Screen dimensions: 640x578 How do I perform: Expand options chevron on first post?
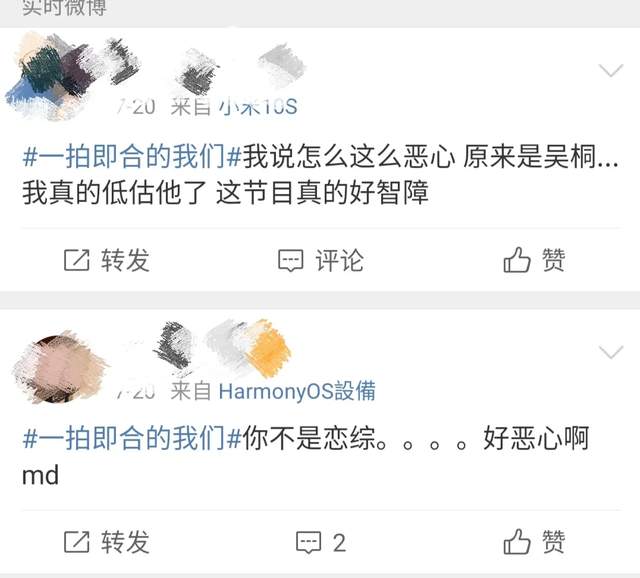click(x=611, y=71)
